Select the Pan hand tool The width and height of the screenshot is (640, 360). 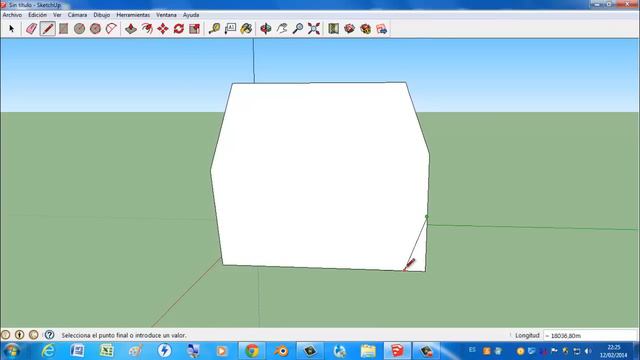coord(282,29)
